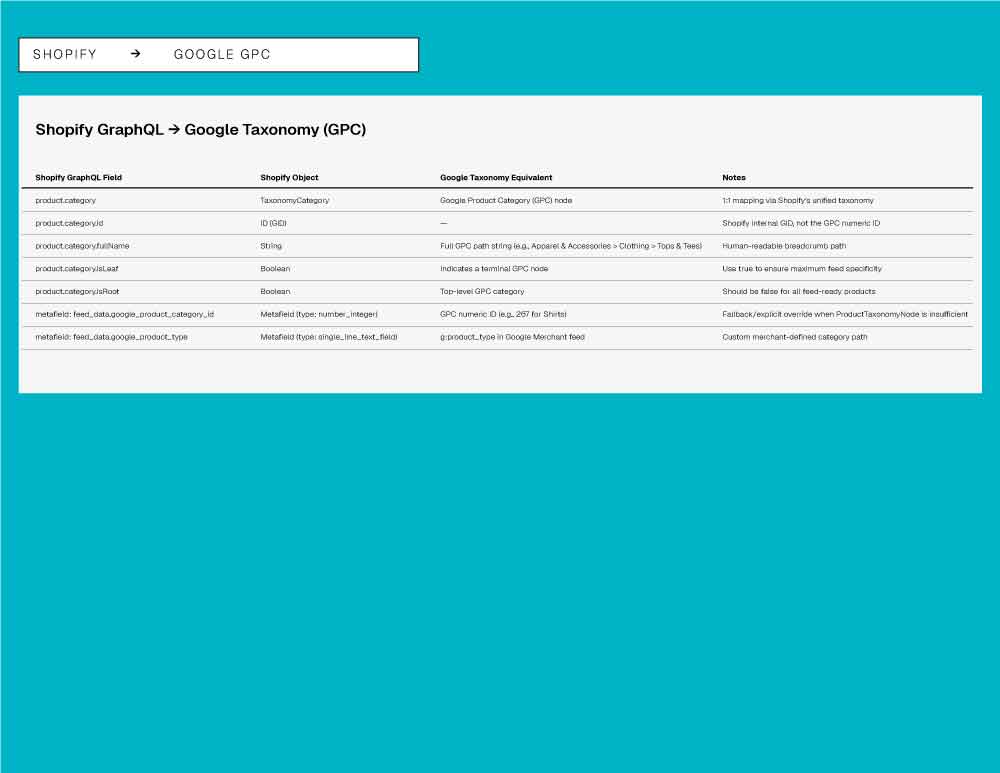Image resolution: width=1000 pixels, height=773 pixels.
Task: Click 'Boolean' in the isLeaf row
Action: 275,269
